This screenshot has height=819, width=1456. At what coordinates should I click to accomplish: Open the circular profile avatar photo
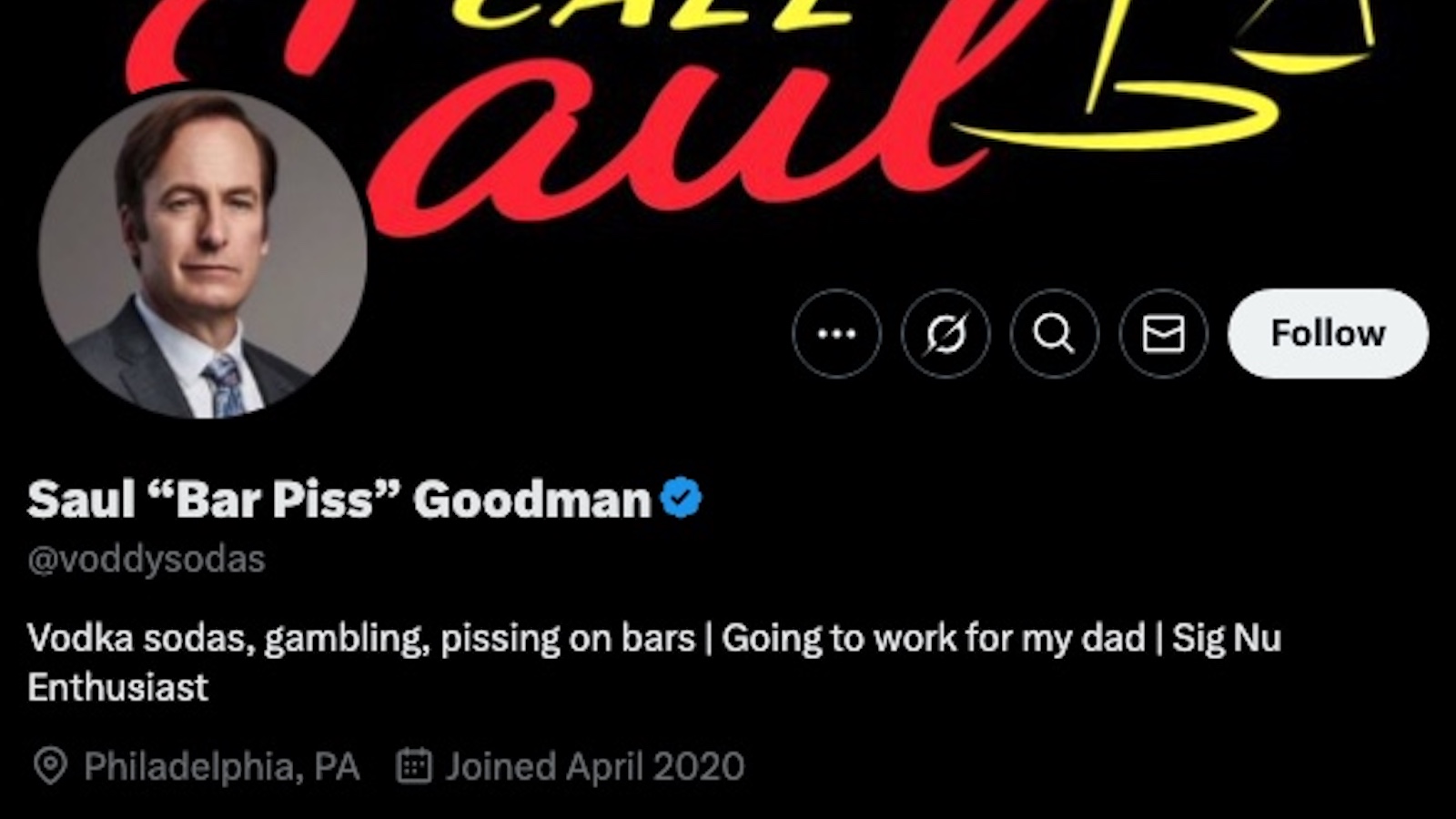click(202, 255)
